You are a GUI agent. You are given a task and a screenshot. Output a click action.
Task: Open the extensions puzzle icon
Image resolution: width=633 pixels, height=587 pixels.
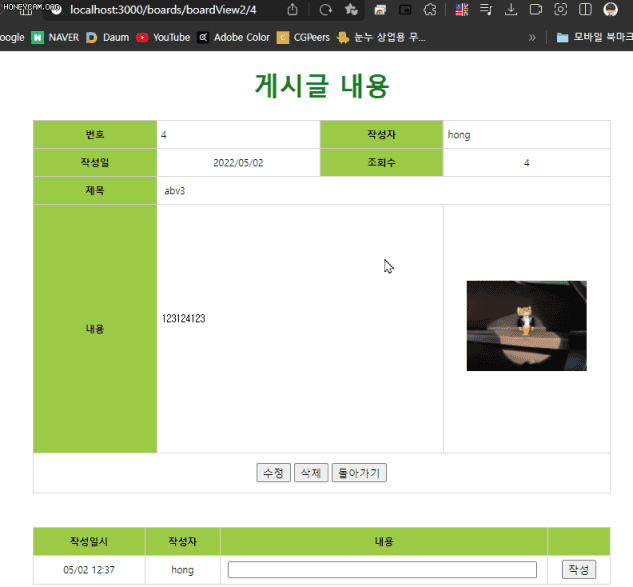click(x=430, y=9)
